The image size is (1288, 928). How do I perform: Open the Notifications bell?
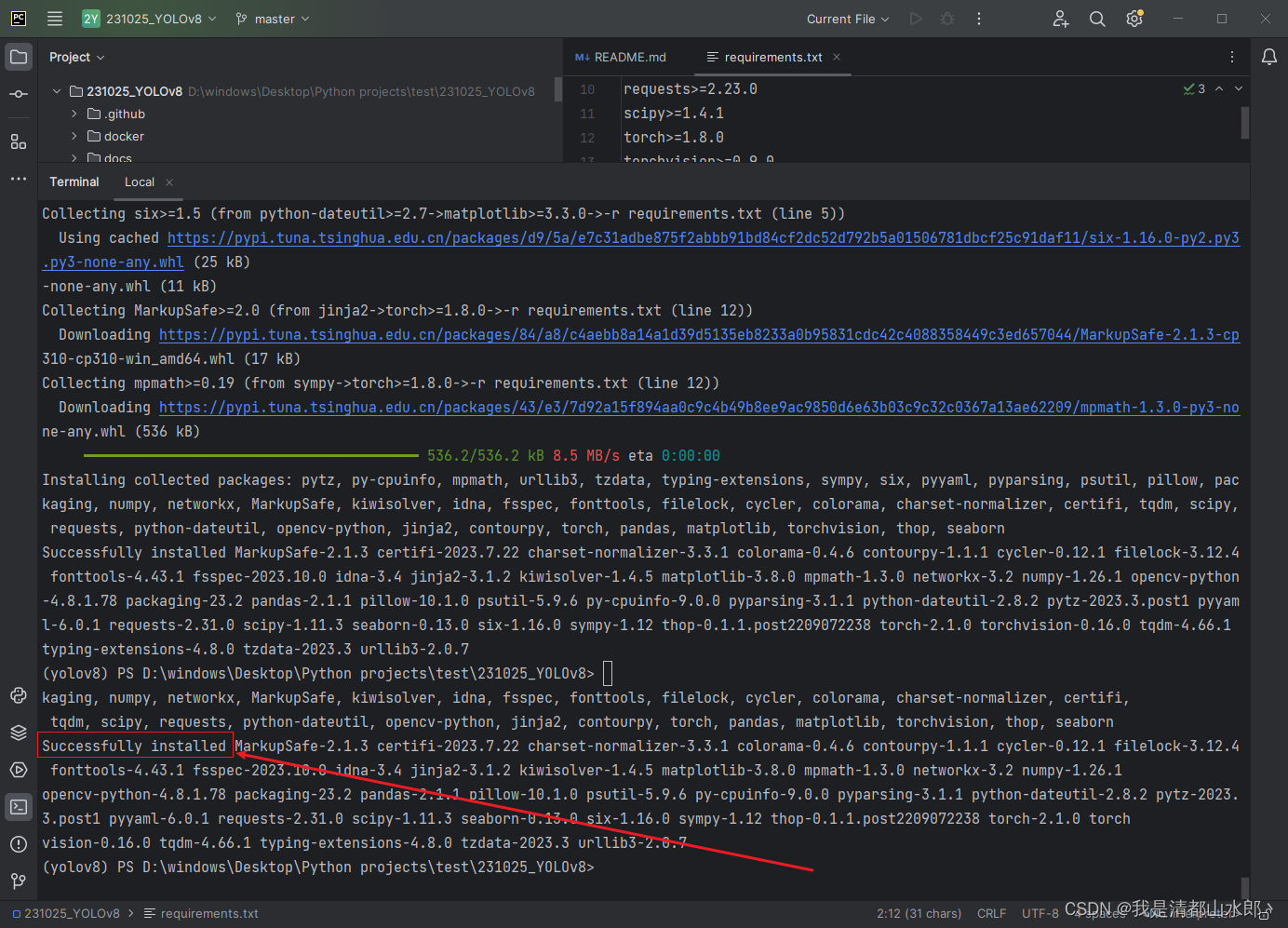pyautogui.click(x=1269, y=57)
